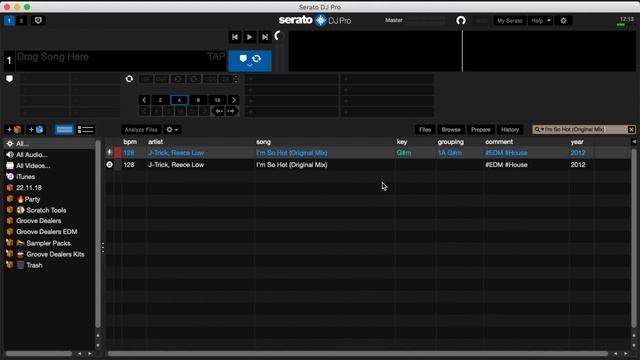The height and width of the screenshot is (360, 640).
Task: Select the next loop size arrow
Action: 233,100
